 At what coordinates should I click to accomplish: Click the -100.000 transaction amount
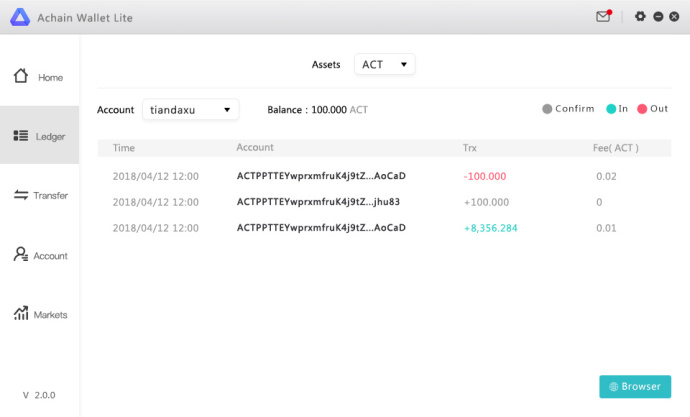[x=484, y=176]
